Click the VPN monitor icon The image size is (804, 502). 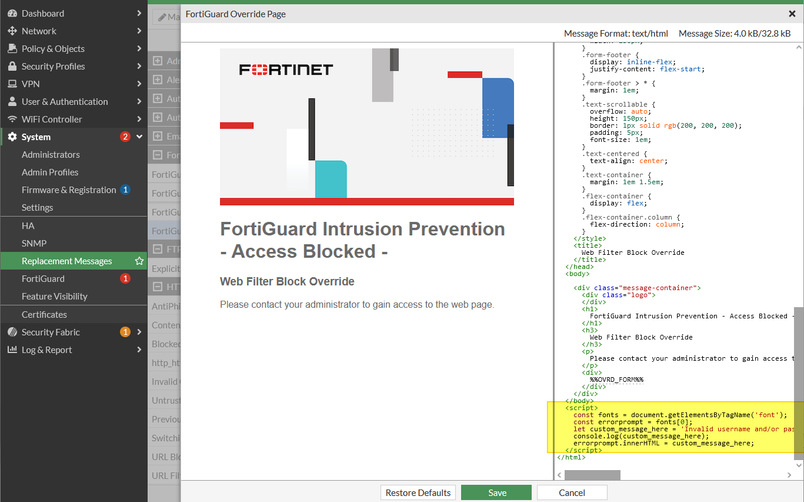coord(12,84)
